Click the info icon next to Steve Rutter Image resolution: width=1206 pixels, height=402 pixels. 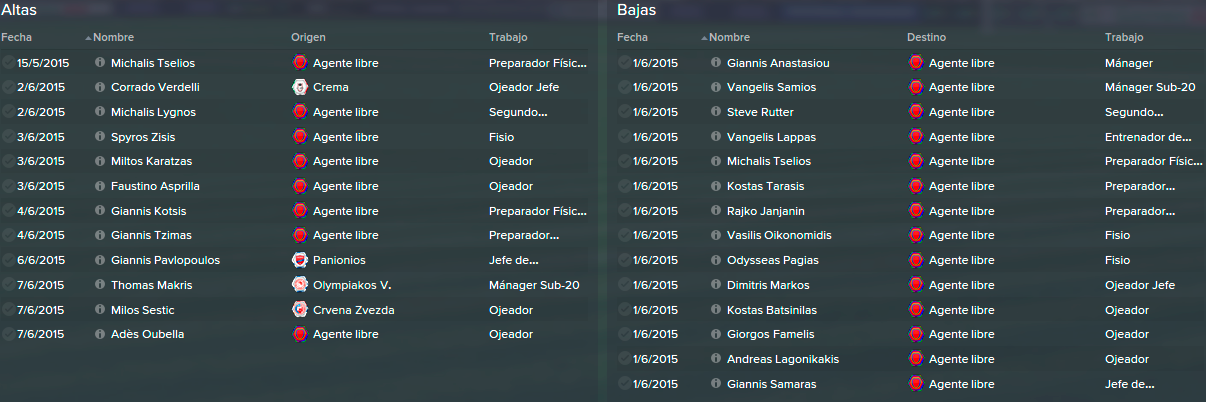tap(715, 112)
